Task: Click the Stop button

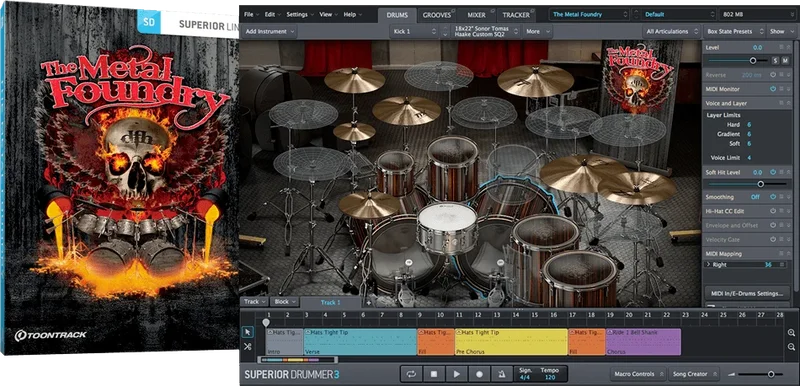Action: coord(434,374)
